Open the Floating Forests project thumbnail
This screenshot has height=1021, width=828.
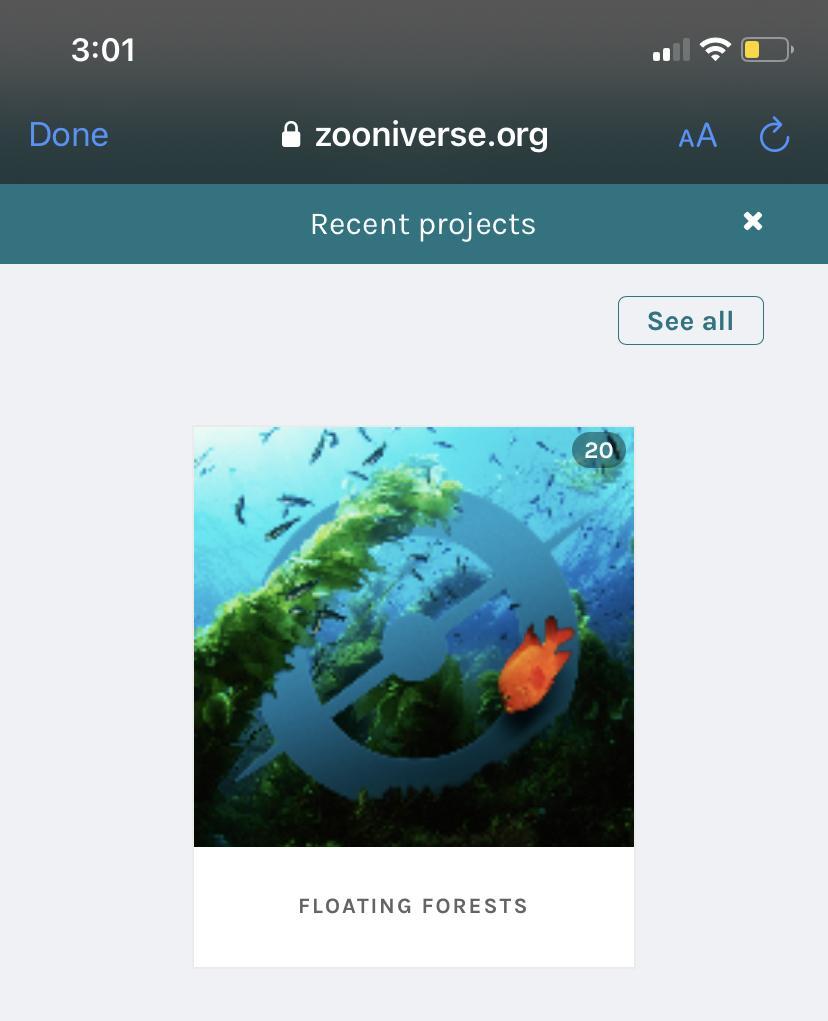[x=414, y=637]
